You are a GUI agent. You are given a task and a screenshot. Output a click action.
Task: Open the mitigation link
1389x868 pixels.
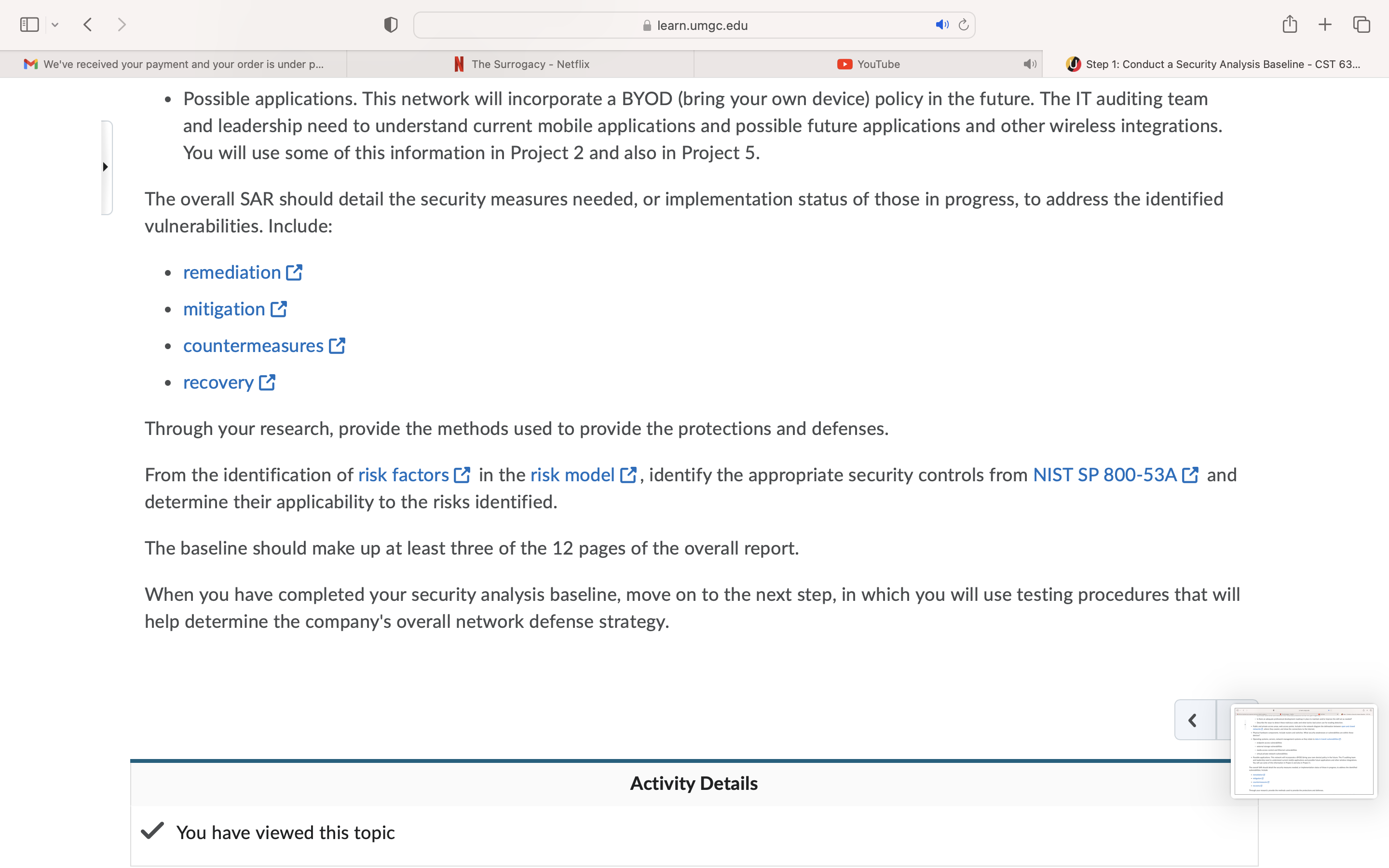pos(224,309)
